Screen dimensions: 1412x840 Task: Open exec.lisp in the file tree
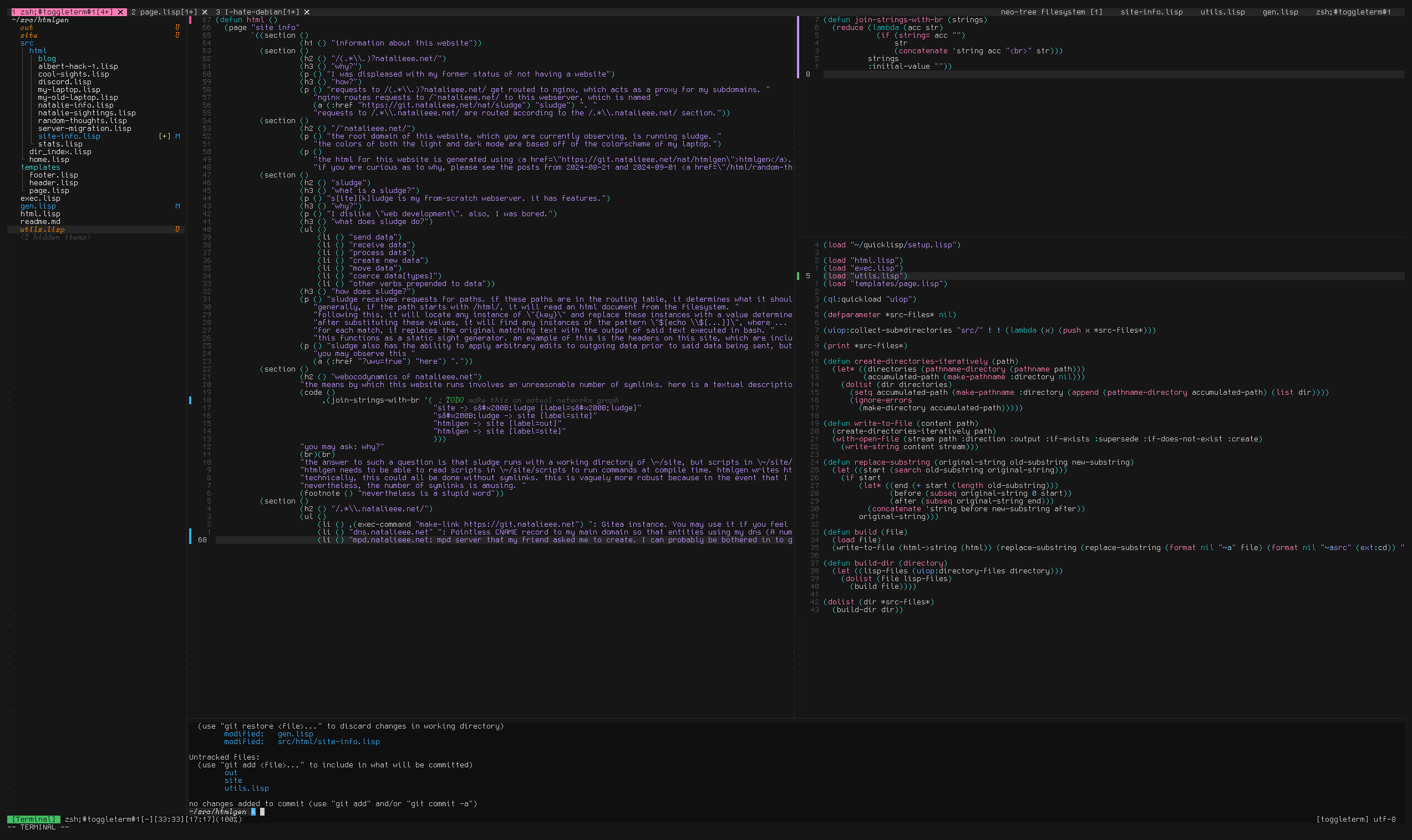40,198
